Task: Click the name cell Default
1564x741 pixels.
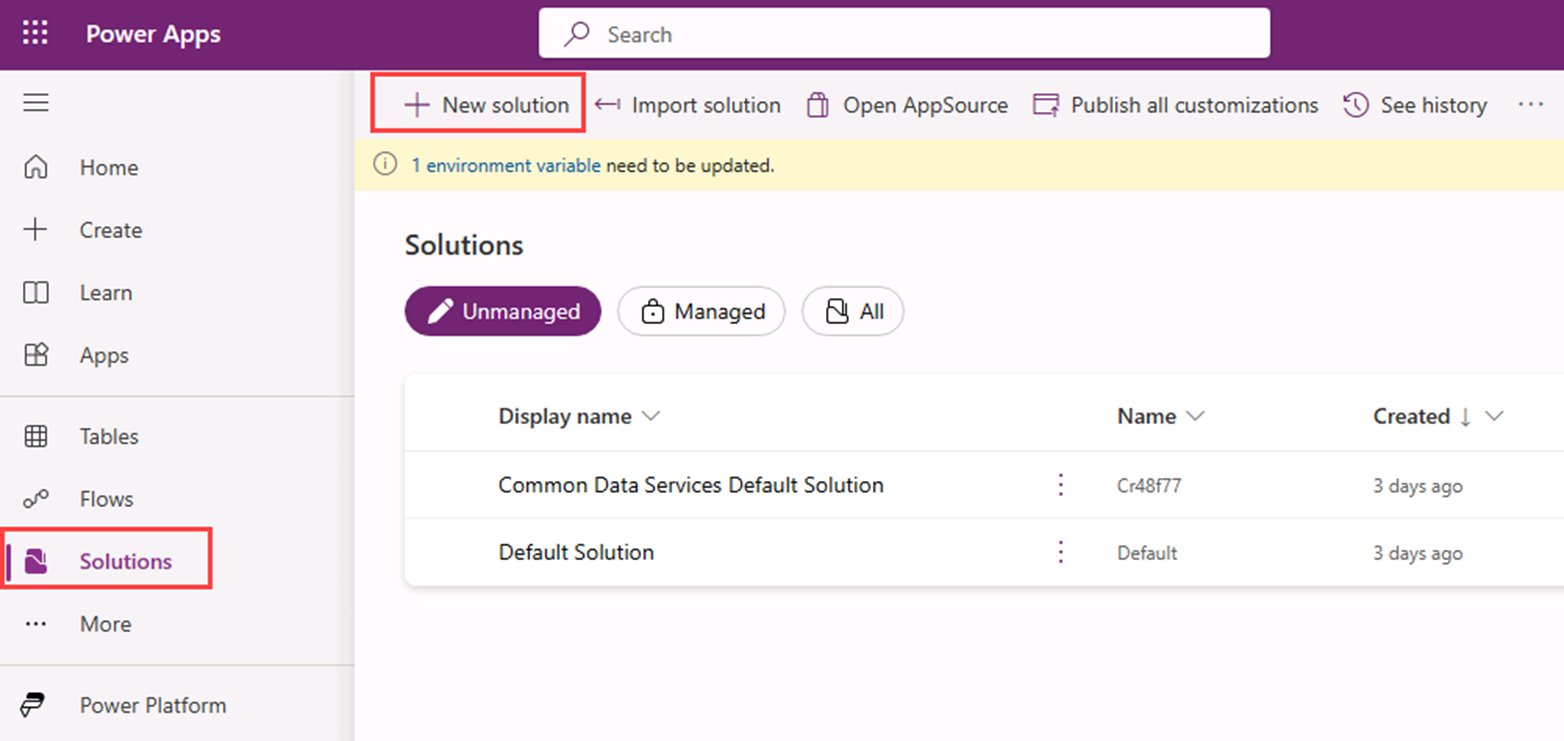Action: coord(1147,553)
